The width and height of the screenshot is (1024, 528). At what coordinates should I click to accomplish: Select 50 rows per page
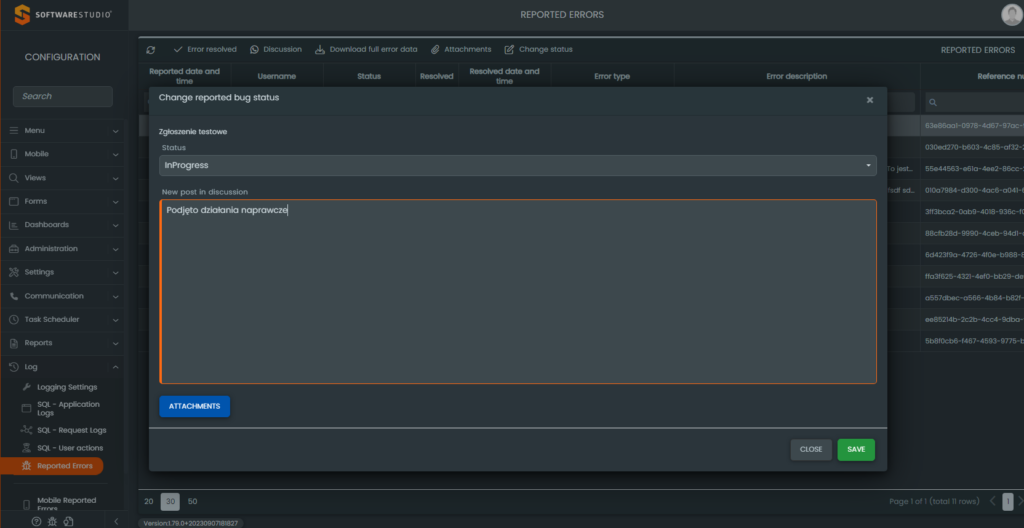tap(193, 501)
